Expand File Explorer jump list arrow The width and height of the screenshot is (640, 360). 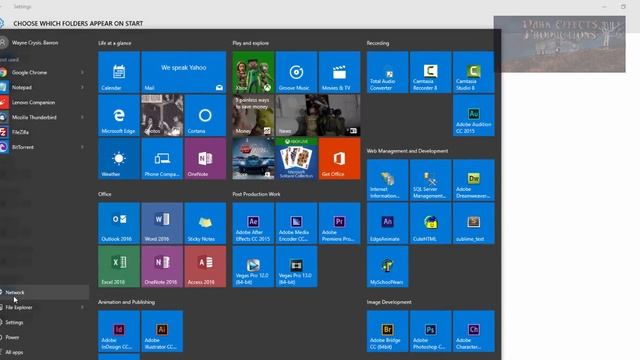click(82, 307)
